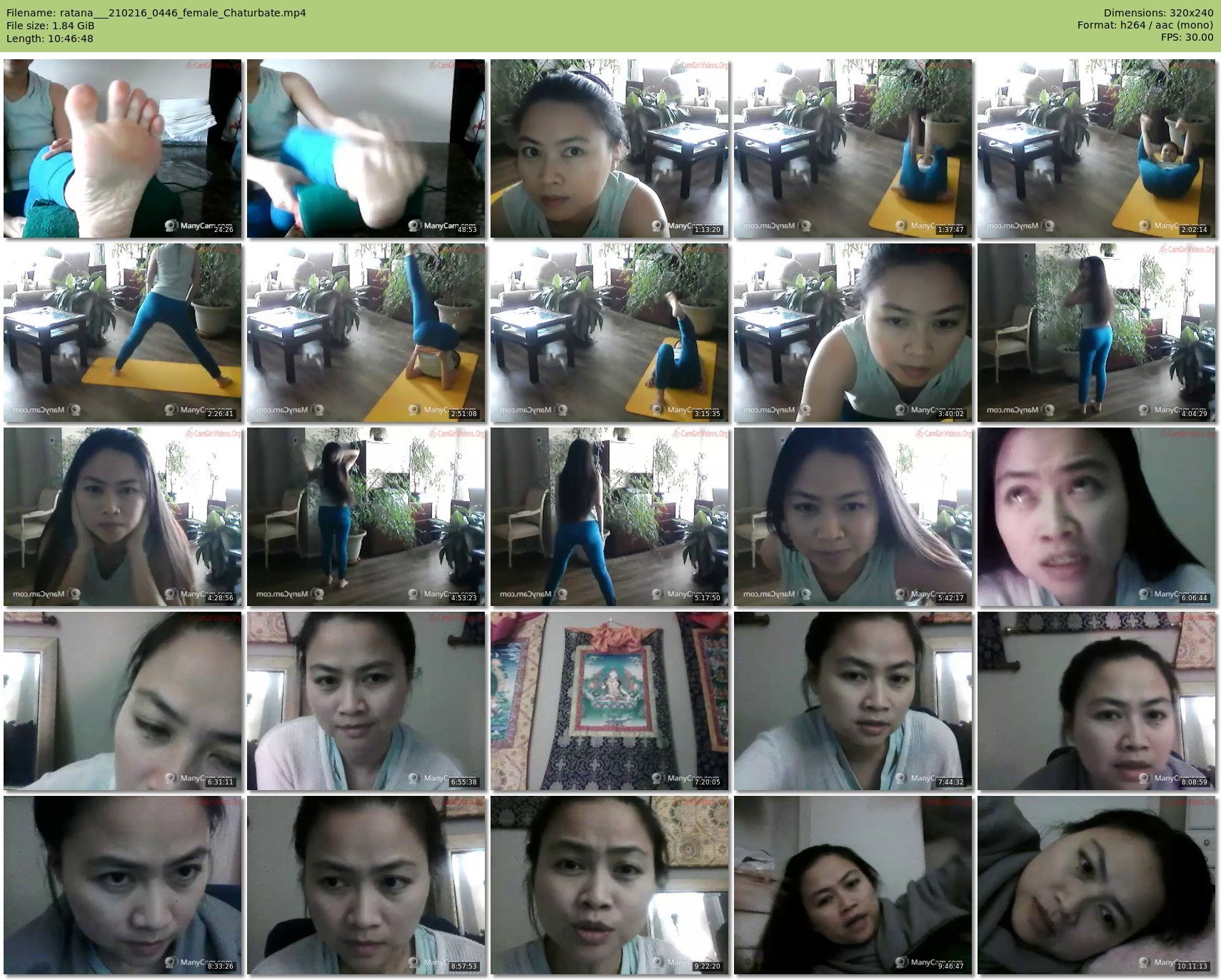Click the frame at 2:51:08
The height and width of the screenshot is (980, 1221).
(x=366, y=333)
